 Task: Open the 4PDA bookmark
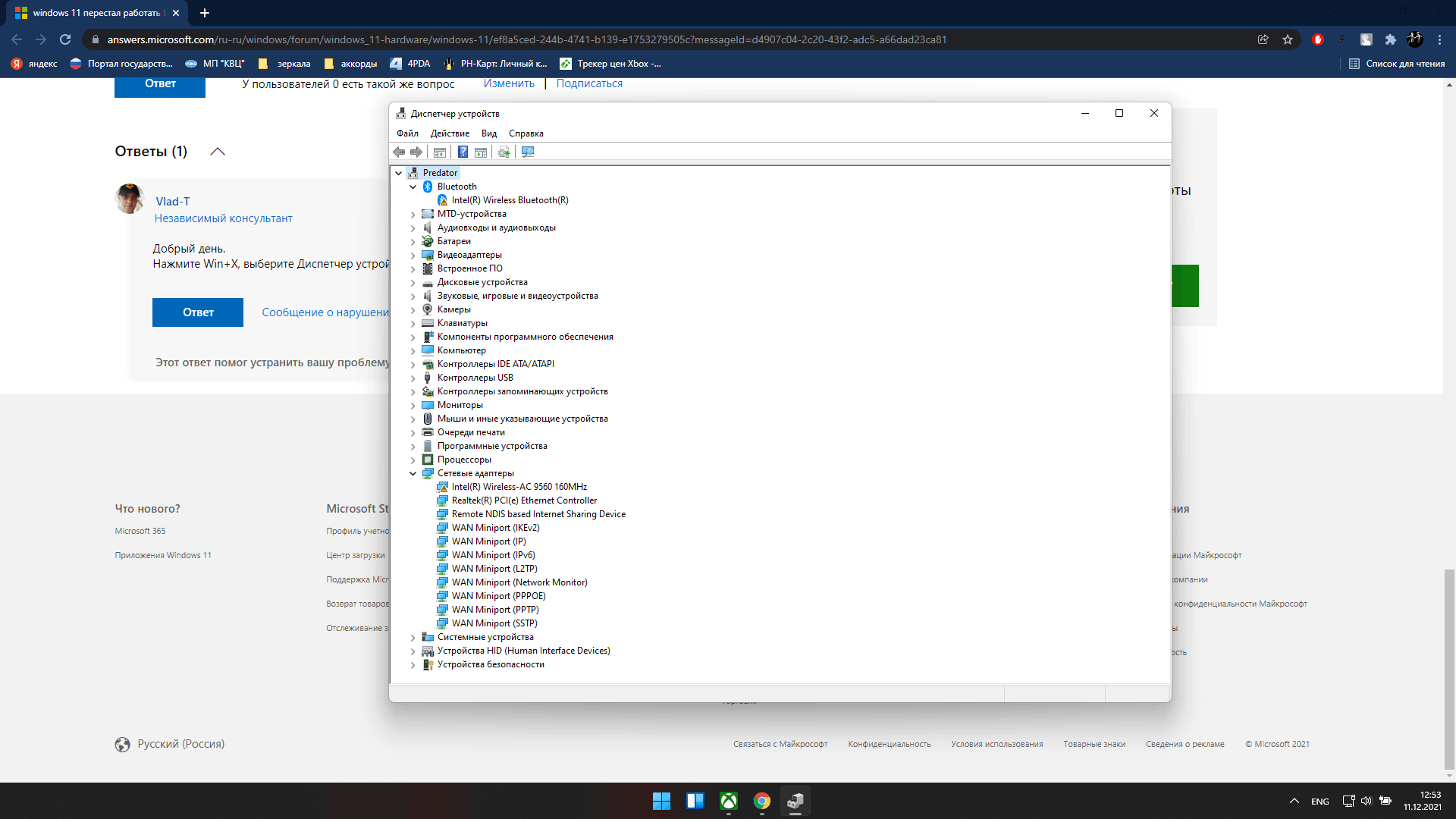coord(409,64)
